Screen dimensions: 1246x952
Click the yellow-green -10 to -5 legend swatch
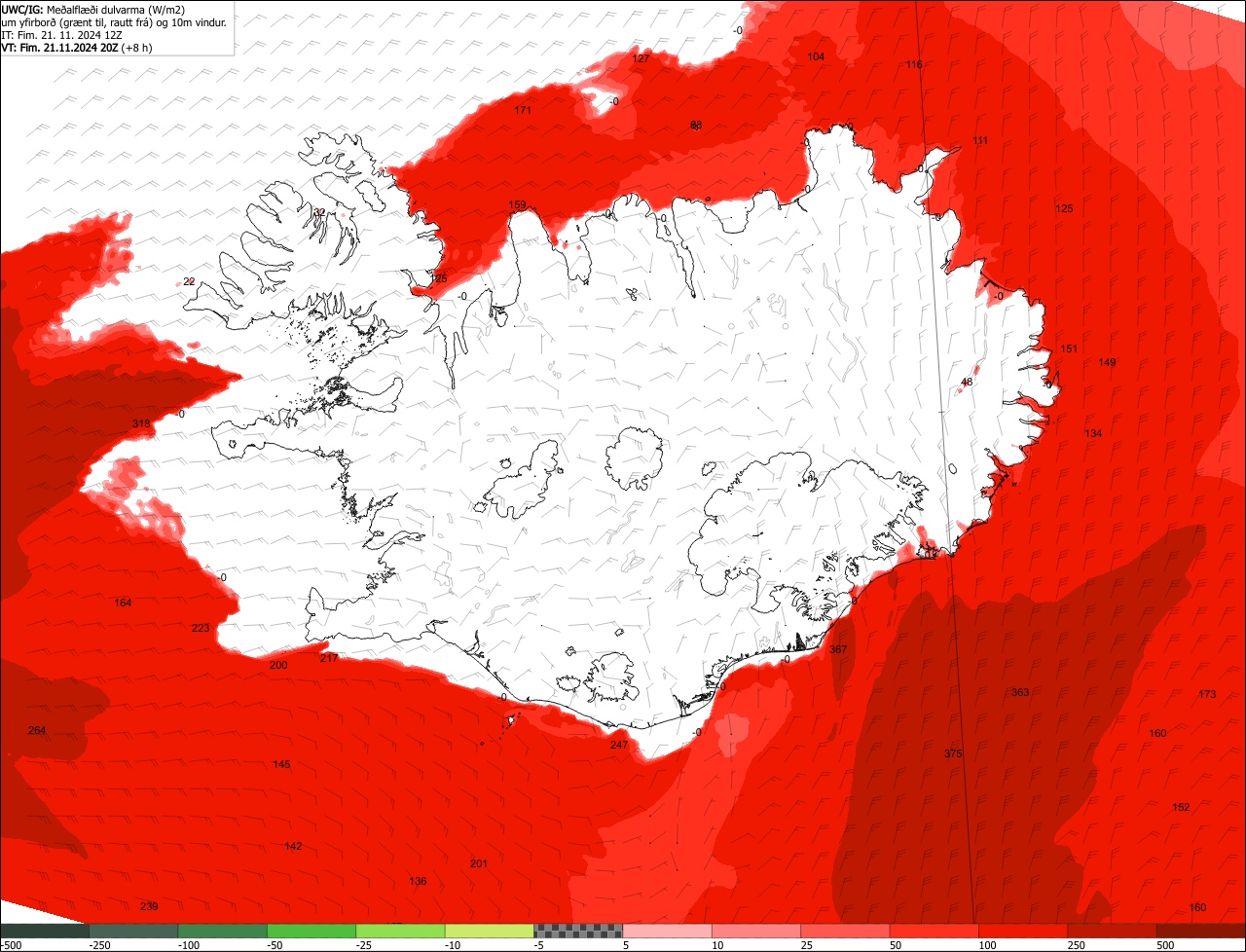(x=490, y=930)
